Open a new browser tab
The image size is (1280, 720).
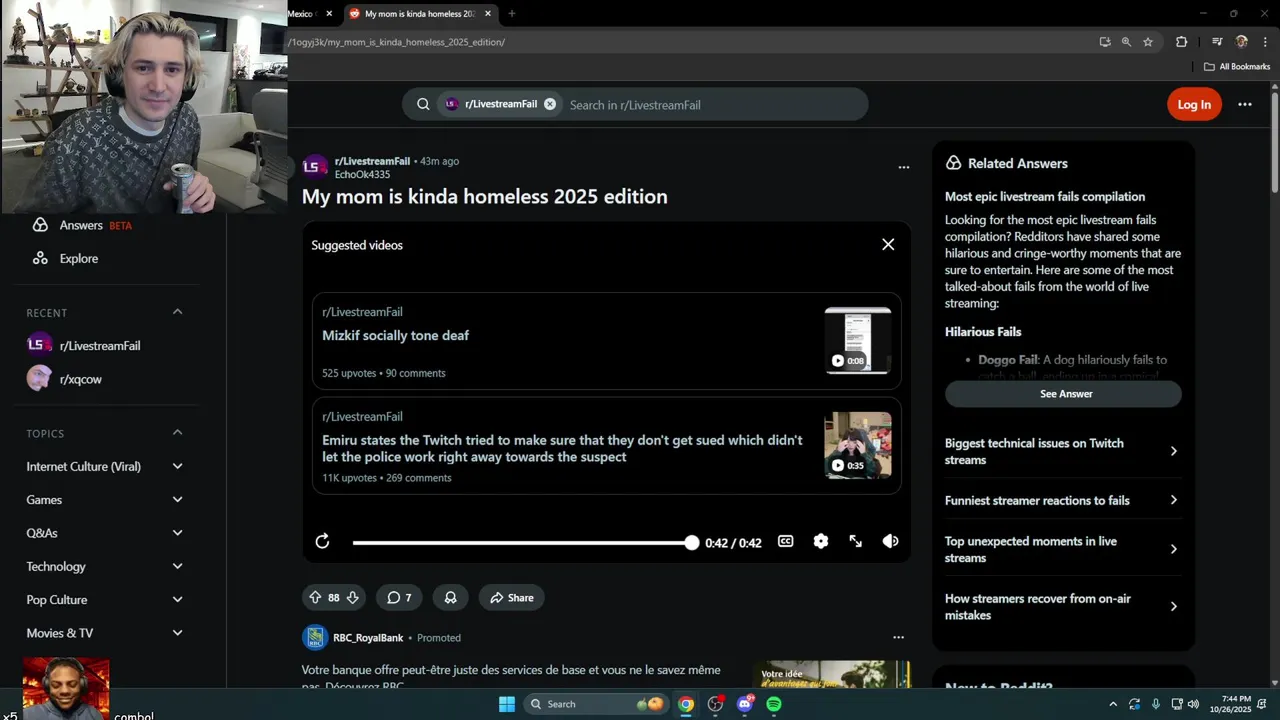pos(512,14)
